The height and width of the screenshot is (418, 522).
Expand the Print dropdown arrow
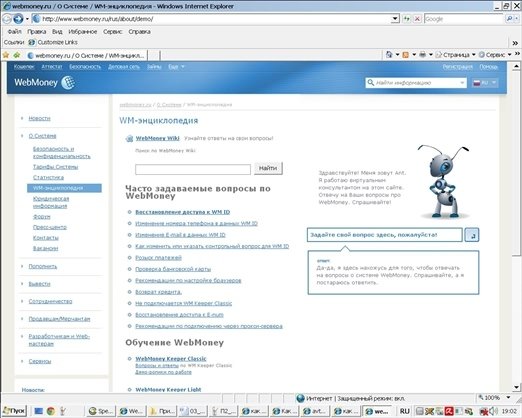(430, 55)
